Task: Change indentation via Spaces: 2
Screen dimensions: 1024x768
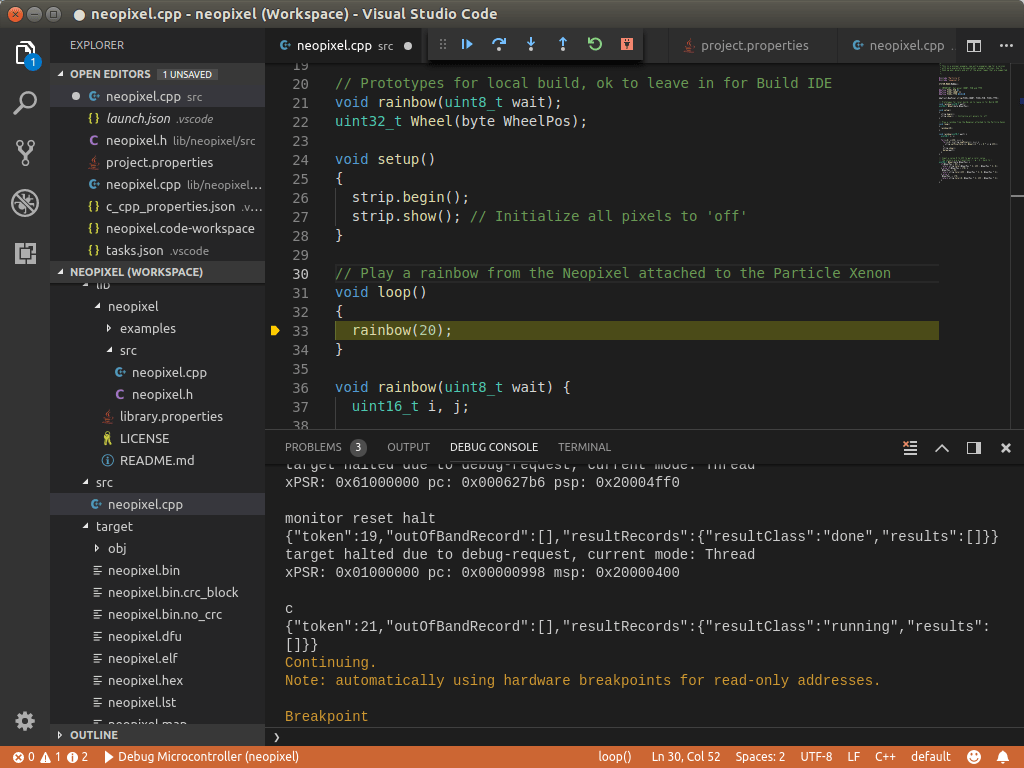Action: (x=760, y=757)
